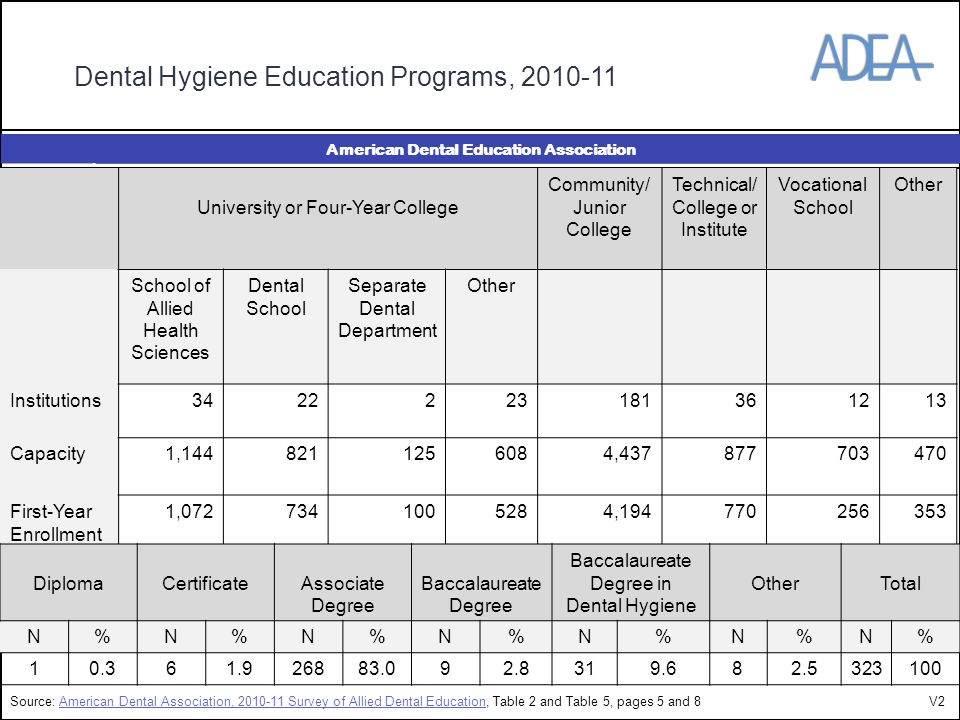Screen dimensions: 960x720
Task: Select the Institutions value 12
Action: pyautogui.click(x=858, y=400)
